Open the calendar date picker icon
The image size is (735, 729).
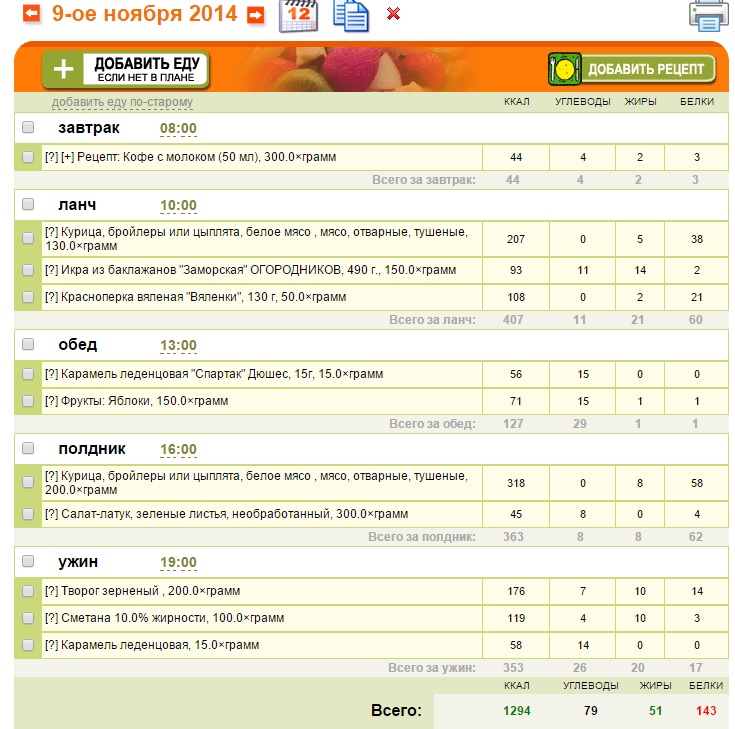298,16
